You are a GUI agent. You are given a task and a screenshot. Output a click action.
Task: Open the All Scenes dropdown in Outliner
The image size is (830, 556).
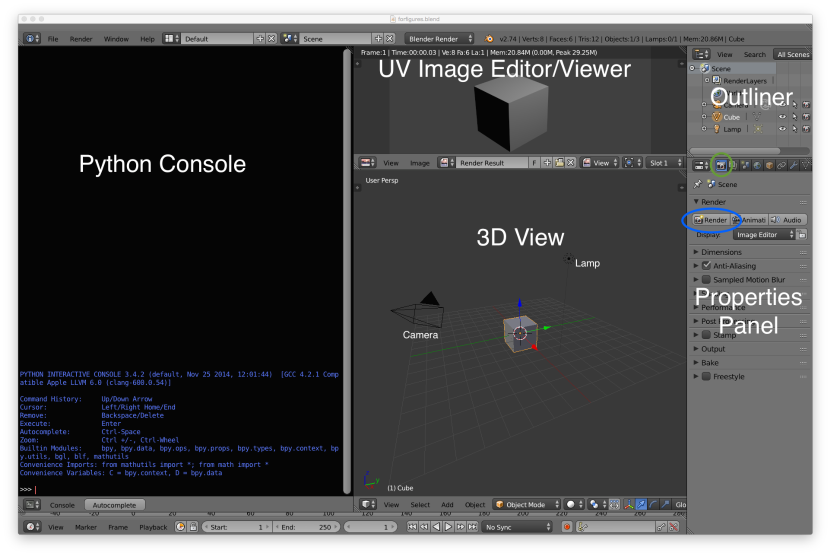click(x=792, y=54)
